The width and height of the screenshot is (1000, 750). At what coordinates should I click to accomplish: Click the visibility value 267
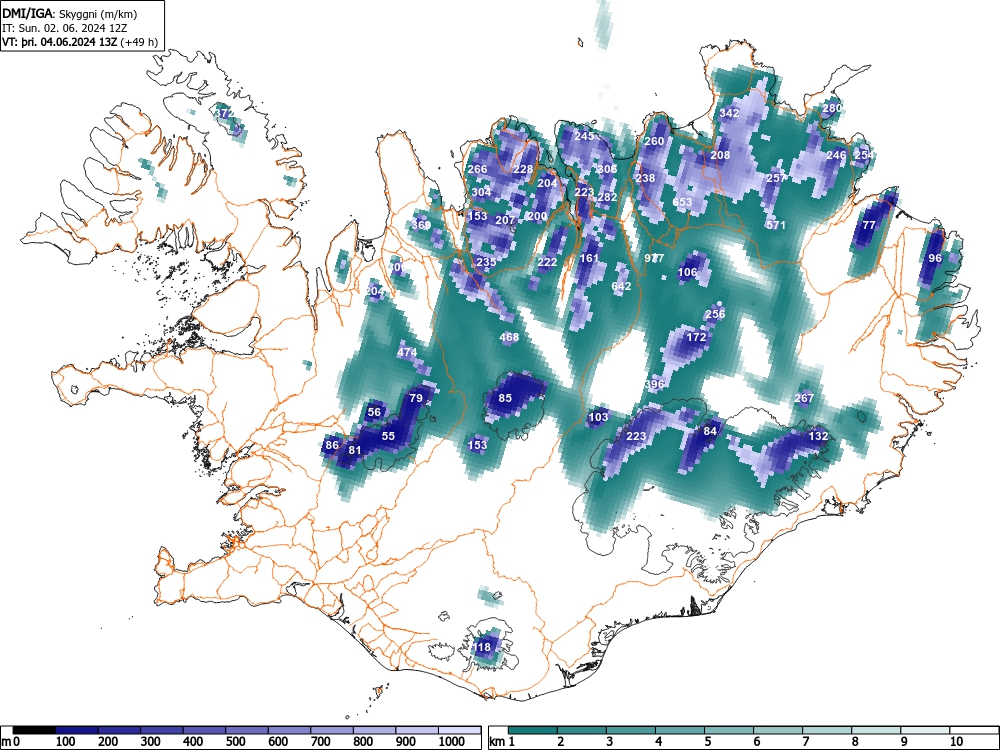(804, 398)
